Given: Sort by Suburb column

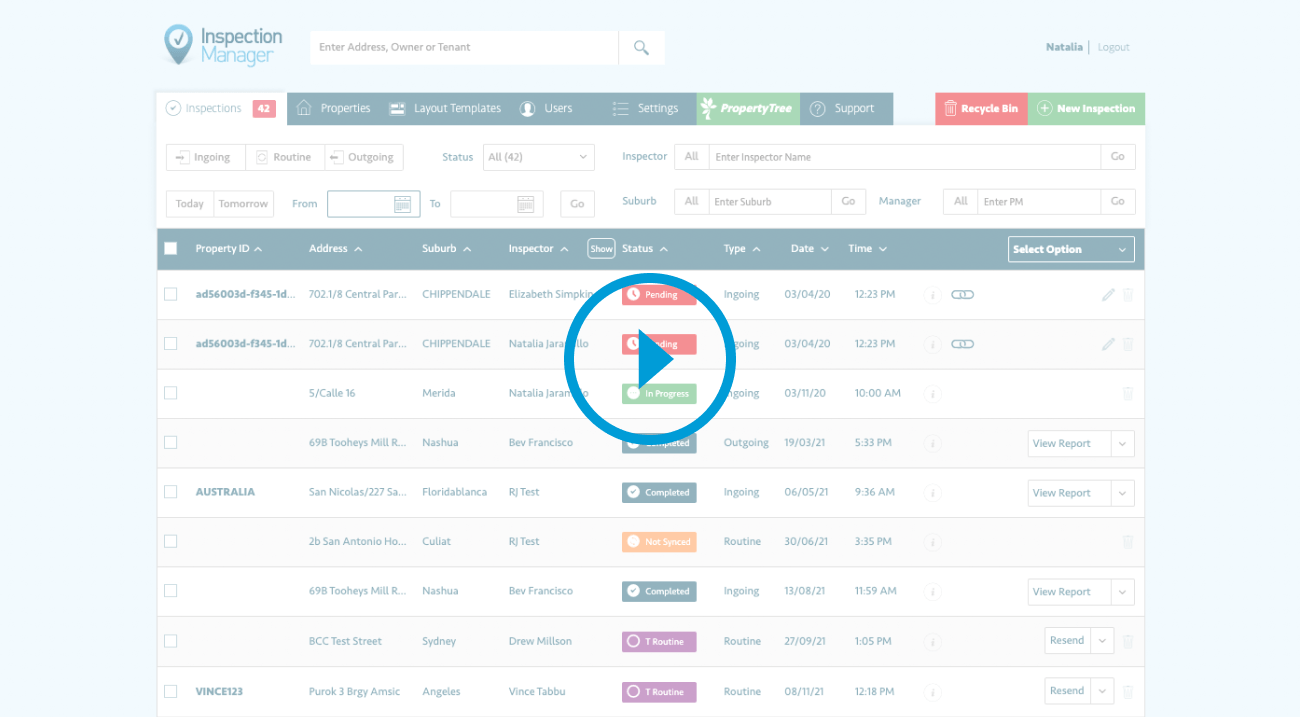Looking at the screenshot, I should (447, 249).
